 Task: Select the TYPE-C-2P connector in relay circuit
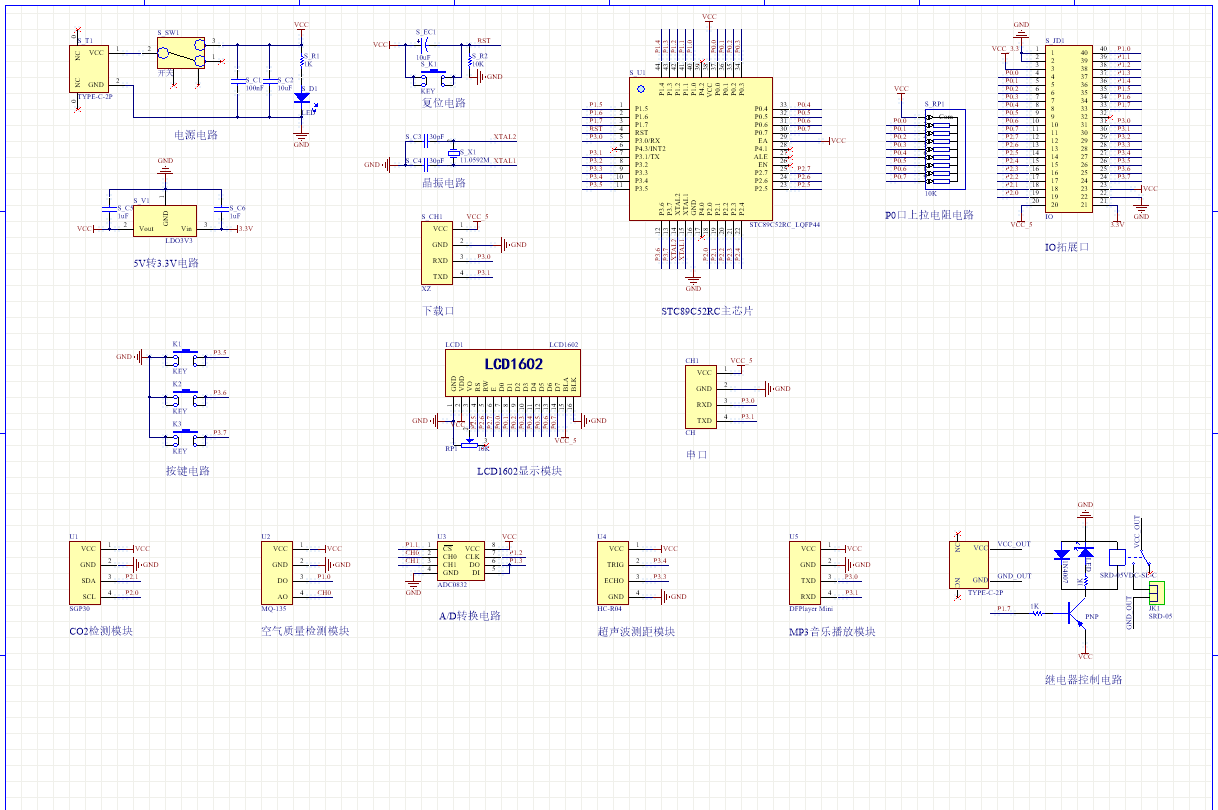[969, 564]
